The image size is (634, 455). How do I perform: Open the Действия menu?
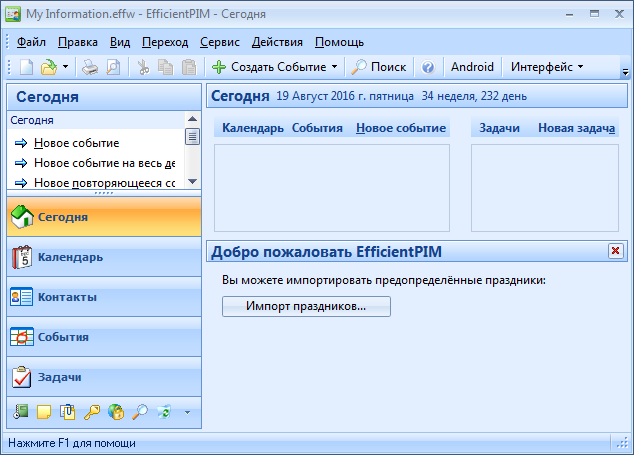[x=277, y=42]
